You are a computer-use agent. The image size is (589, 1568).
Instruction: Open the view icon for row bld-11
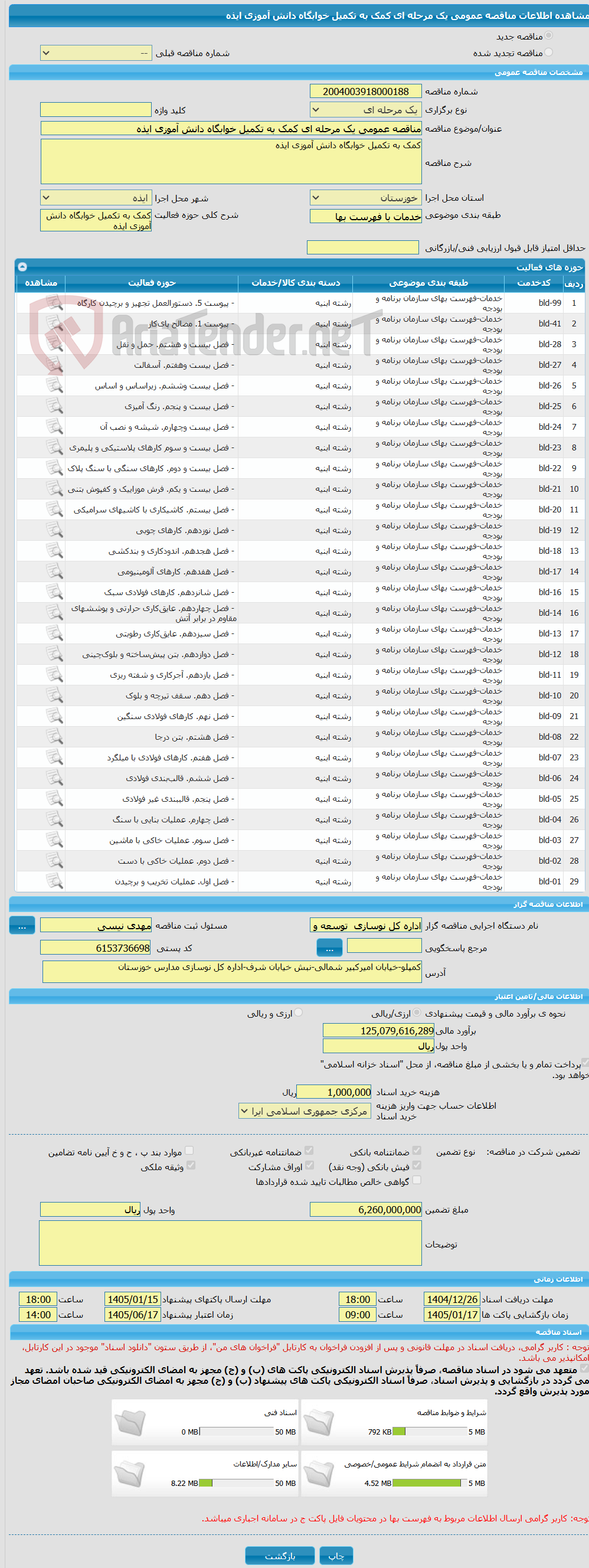pos(55,675)
